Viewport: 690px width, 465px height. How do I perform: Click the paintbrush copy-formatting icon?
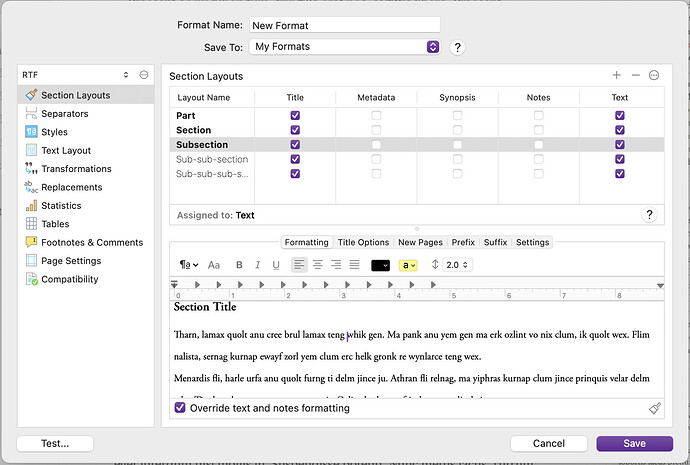click(x=655, y=408)
